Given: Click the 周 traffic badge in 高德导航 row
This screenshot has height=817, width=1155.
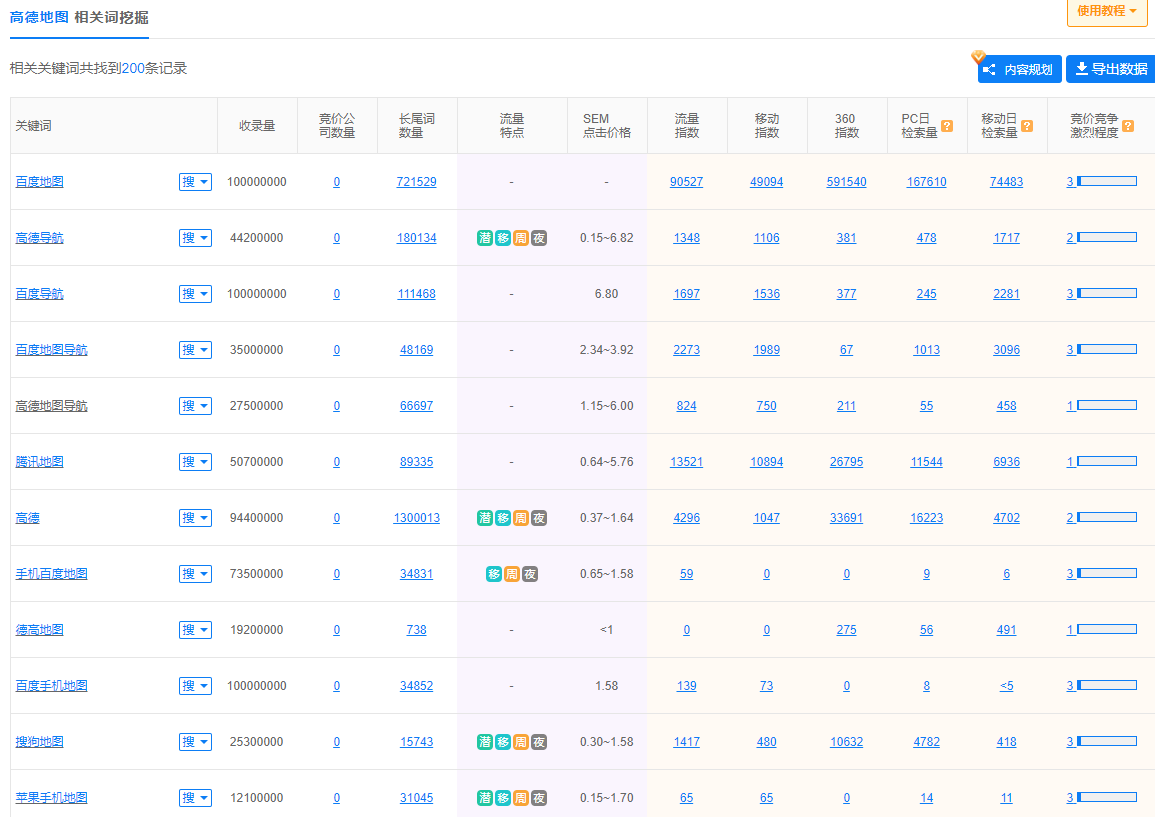Looking at the screenshot, I should 521,238.
